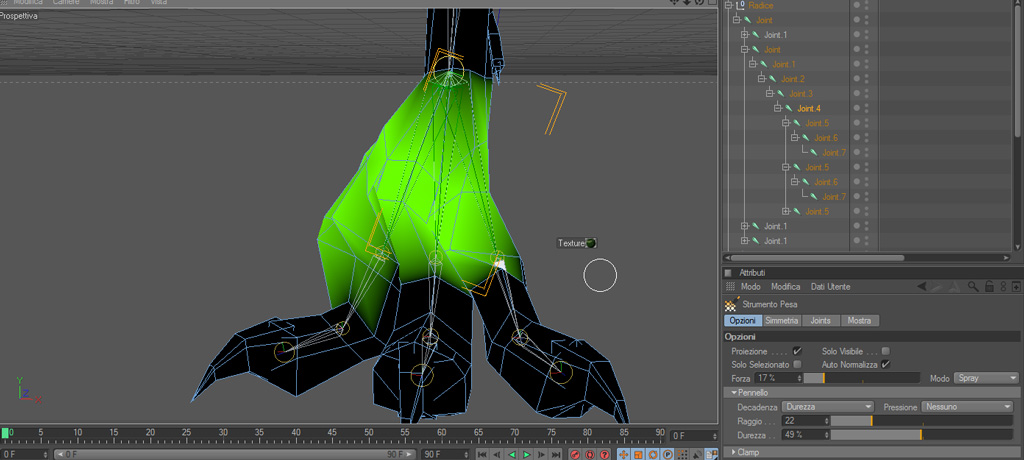The height and width of the screenshot is (460, 1024).
Task: Enable the Solo Visibile checkbox
Action: 886,351
